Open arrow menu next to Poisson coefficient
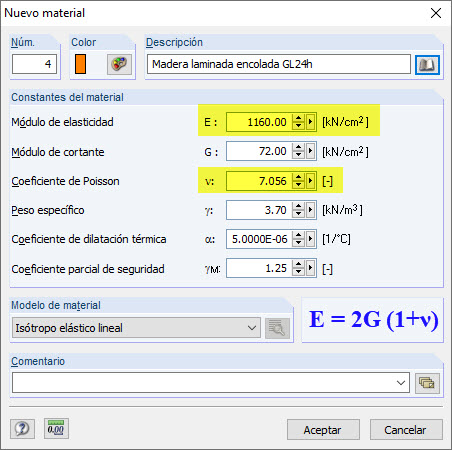The image size is (452, 450). pos(311,181)
